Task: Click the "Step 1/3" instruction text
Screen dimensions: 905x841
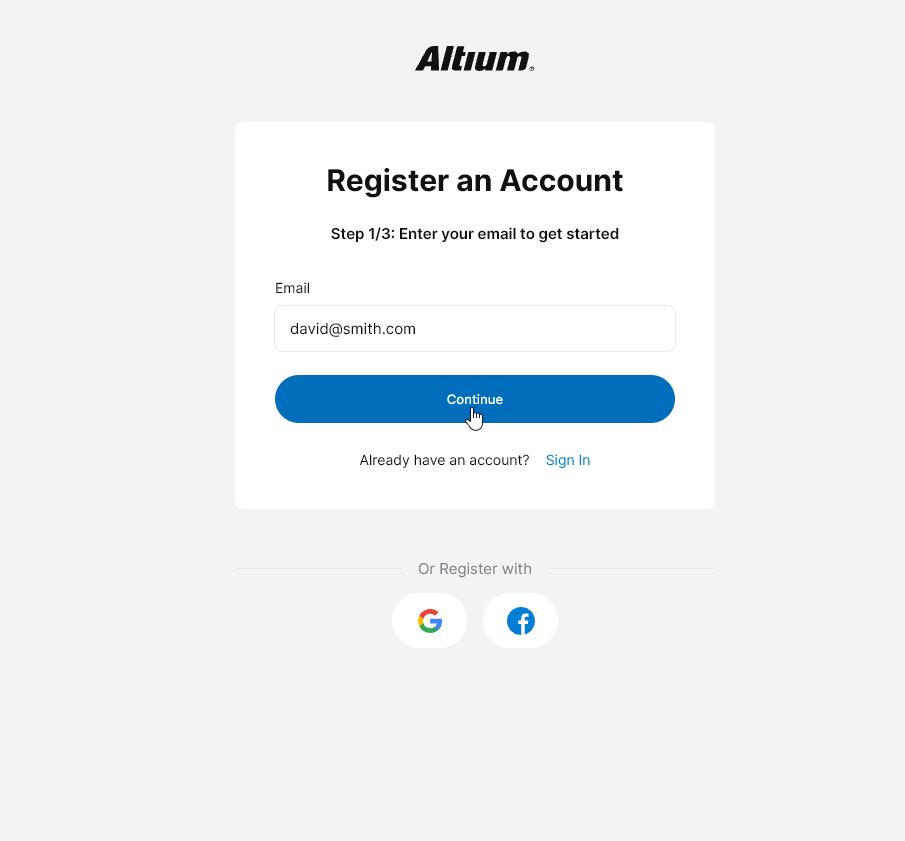Action: click(x=474, y=234)
